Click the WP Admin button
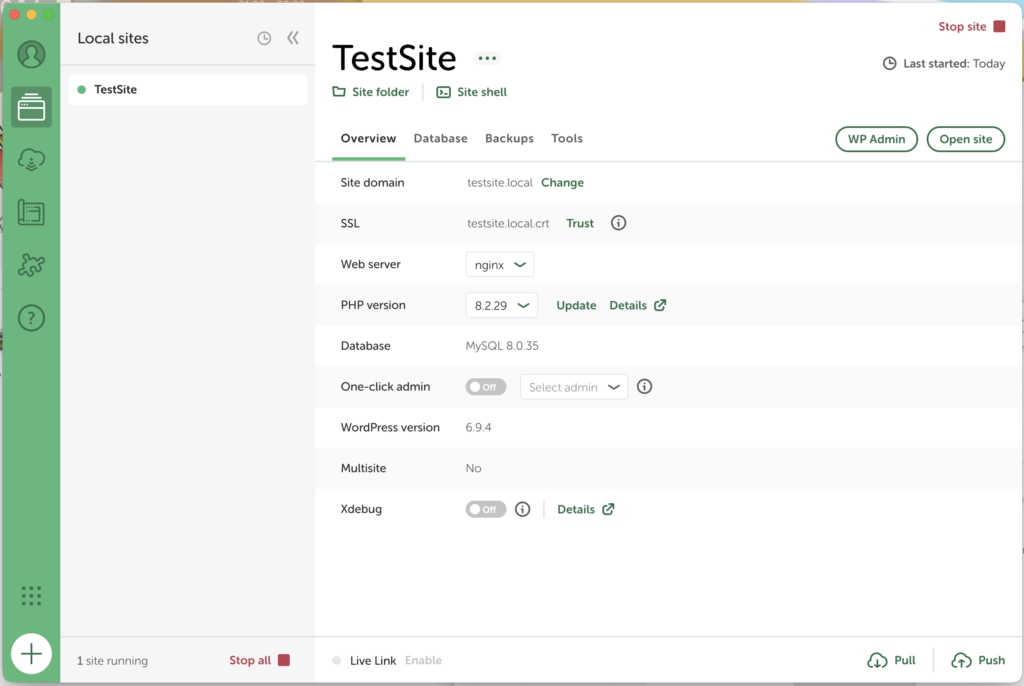 (876, 139)
